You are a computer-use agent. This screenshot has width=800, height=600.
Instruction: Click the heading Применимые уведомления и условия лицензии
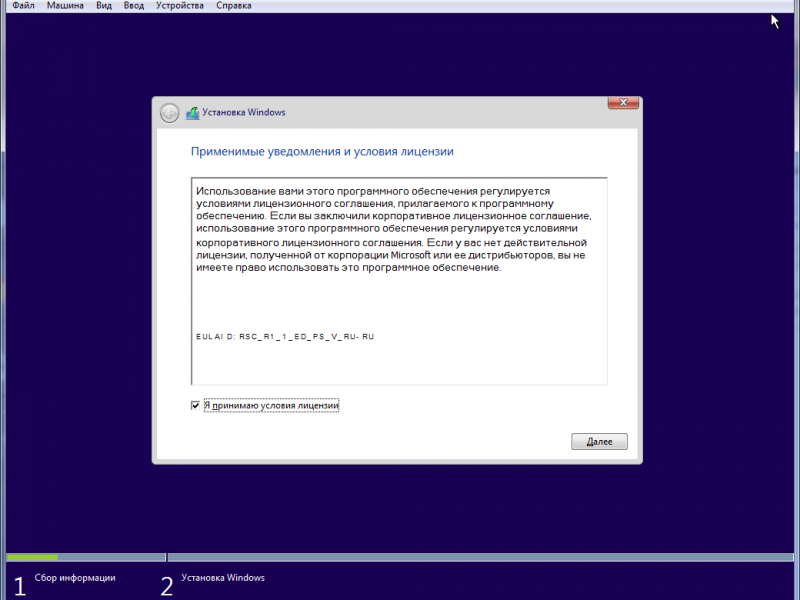[322, 152]
